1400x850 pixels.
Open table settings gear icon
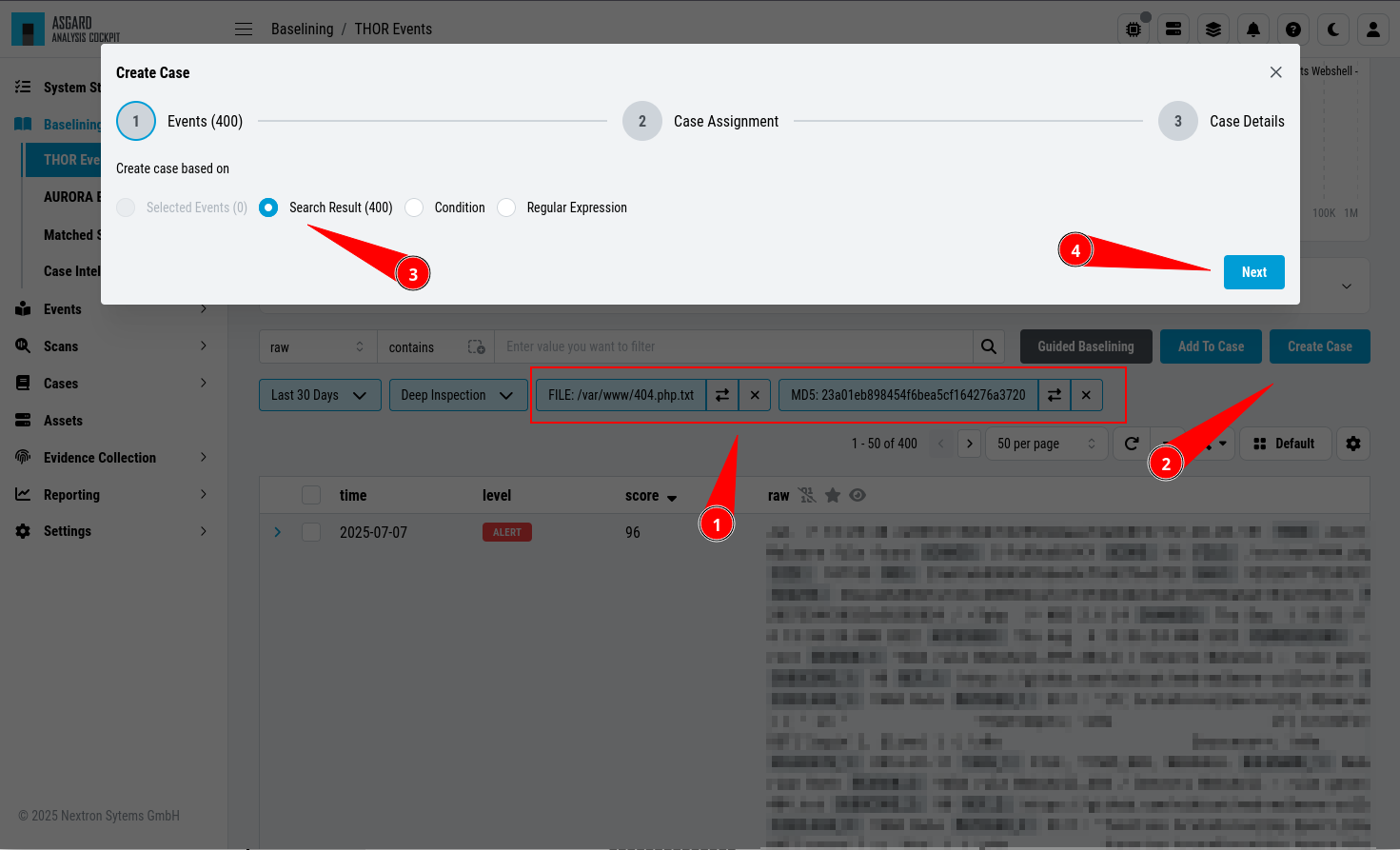coord(1353,444)
